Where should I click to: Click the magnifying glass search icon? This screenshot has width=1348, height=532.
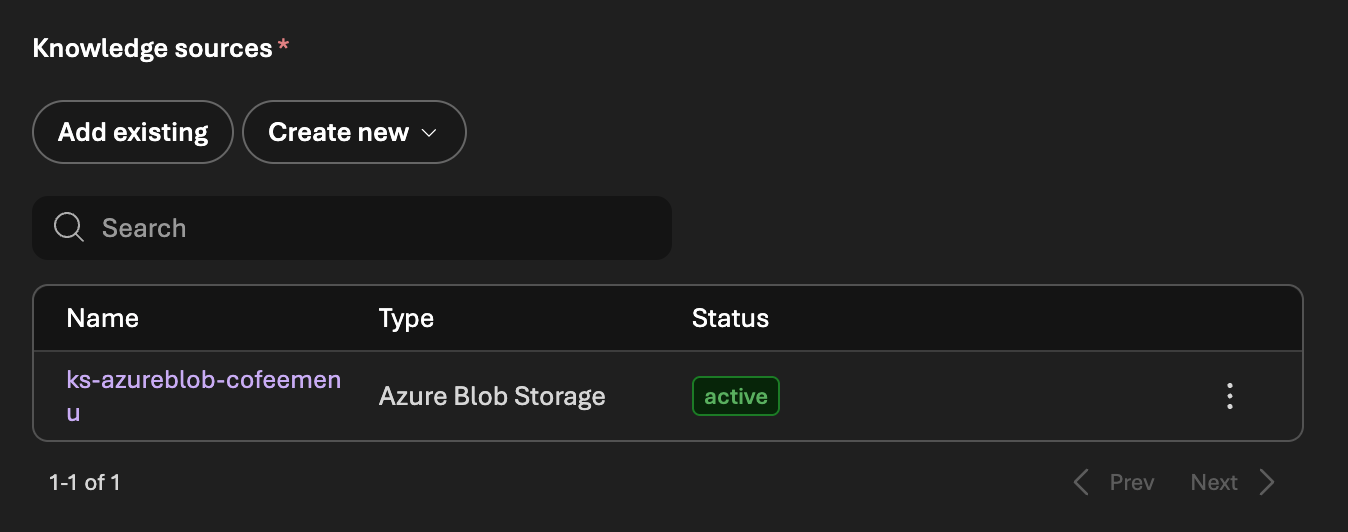69,228
